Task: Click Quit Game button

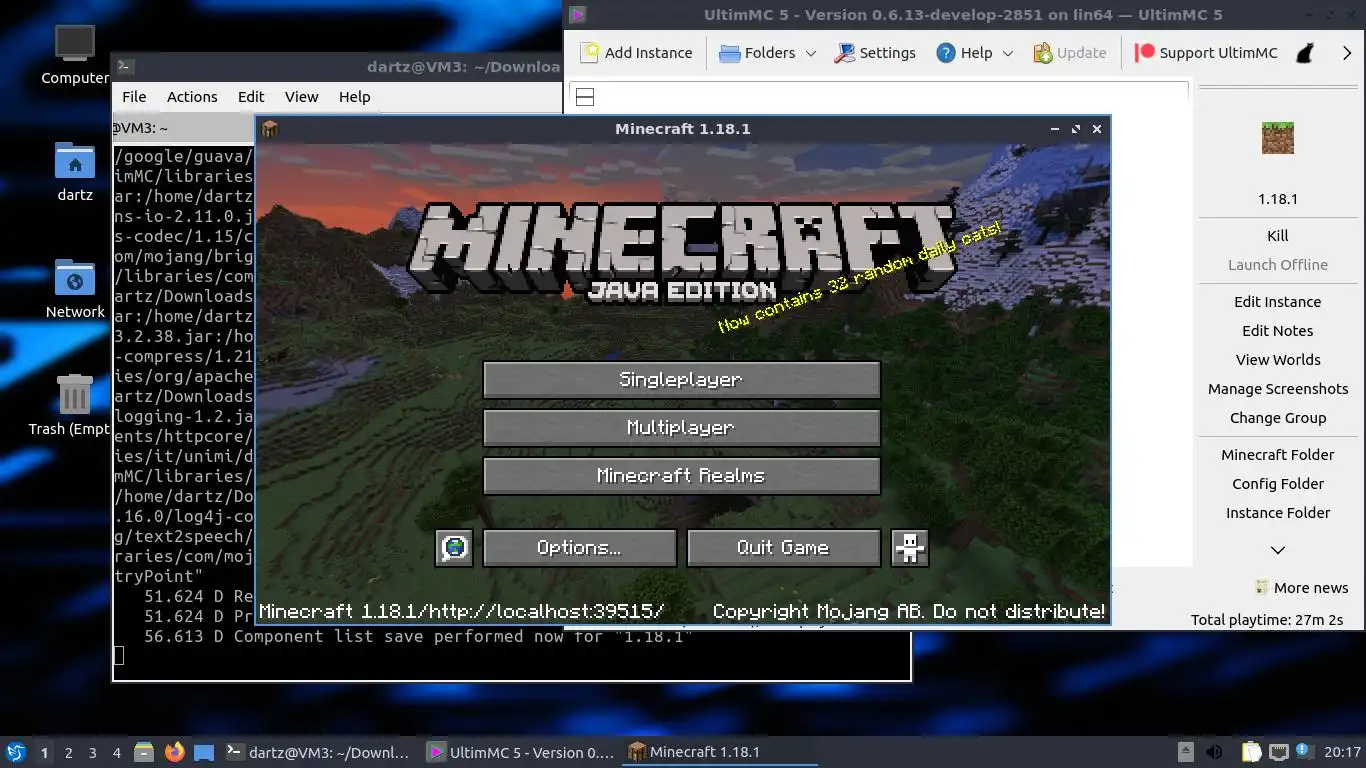Action: point(783,548)
